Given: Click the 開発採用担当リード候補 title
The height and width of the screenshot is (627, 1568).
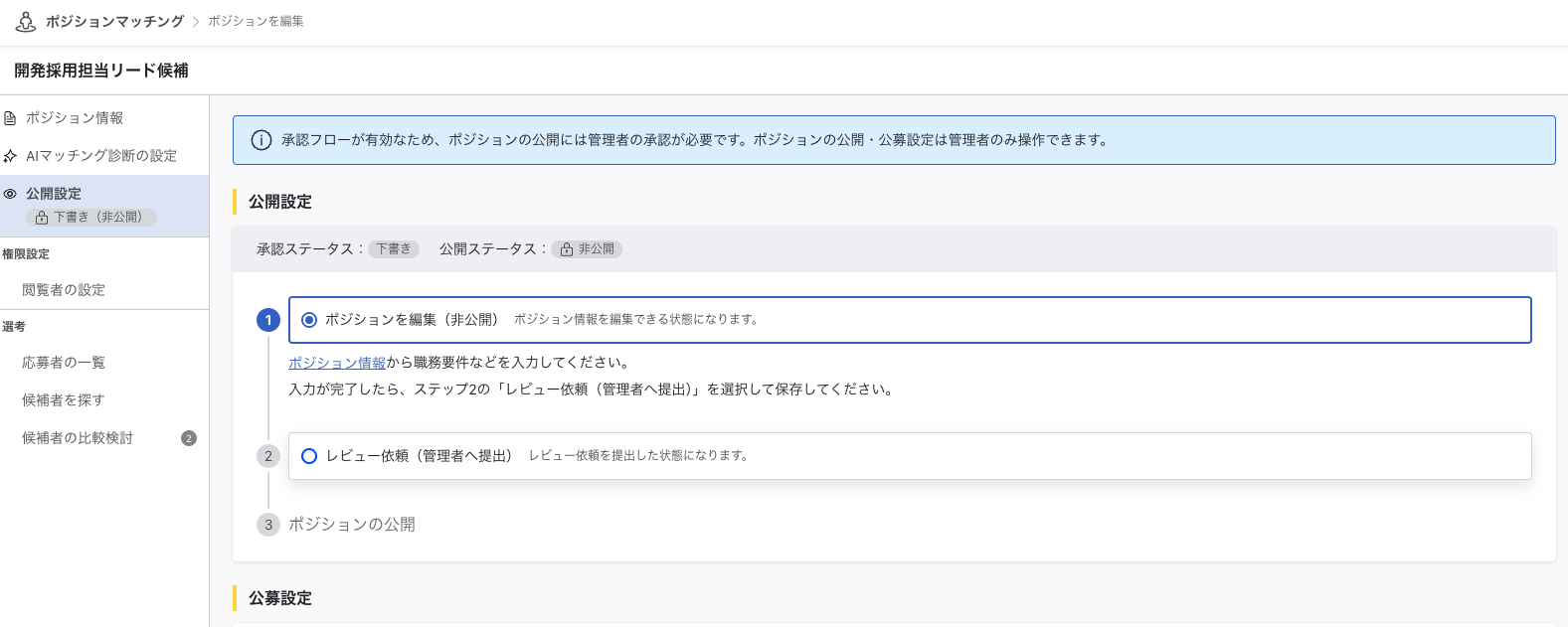Looking at the screenshot, I should tap(101, 71).
